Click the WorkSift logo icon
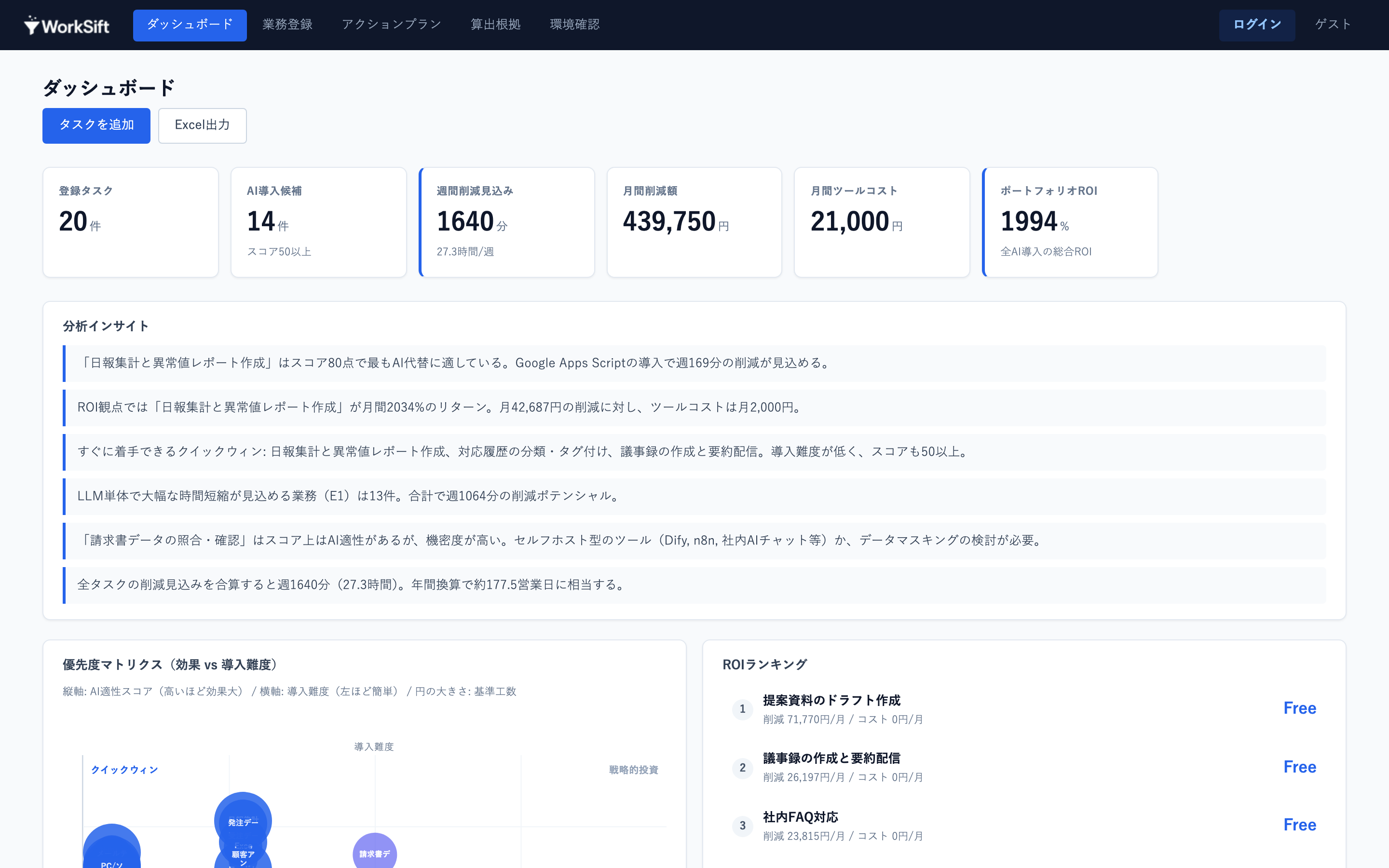 coord(31,24)
